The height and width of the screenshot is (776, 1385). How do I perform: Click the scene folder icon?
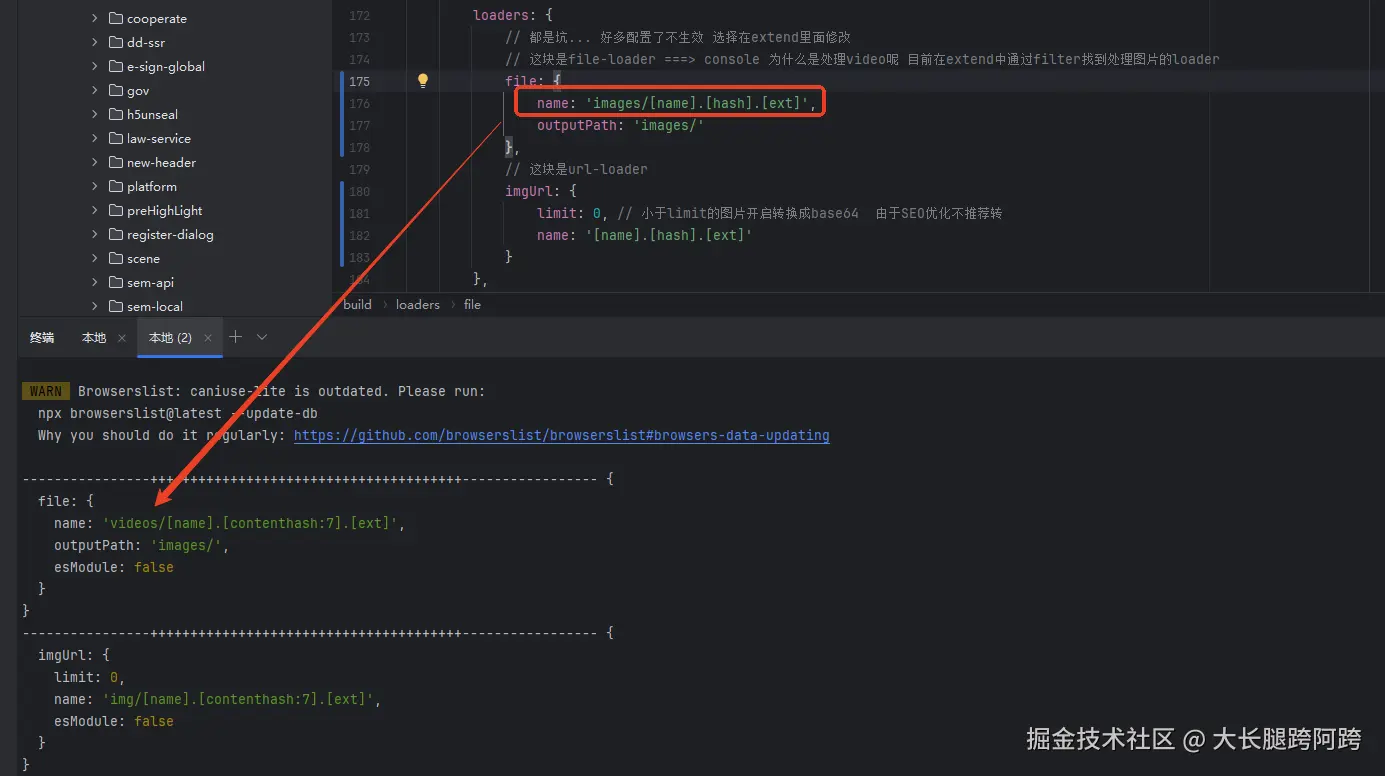(x=115, y=258)
